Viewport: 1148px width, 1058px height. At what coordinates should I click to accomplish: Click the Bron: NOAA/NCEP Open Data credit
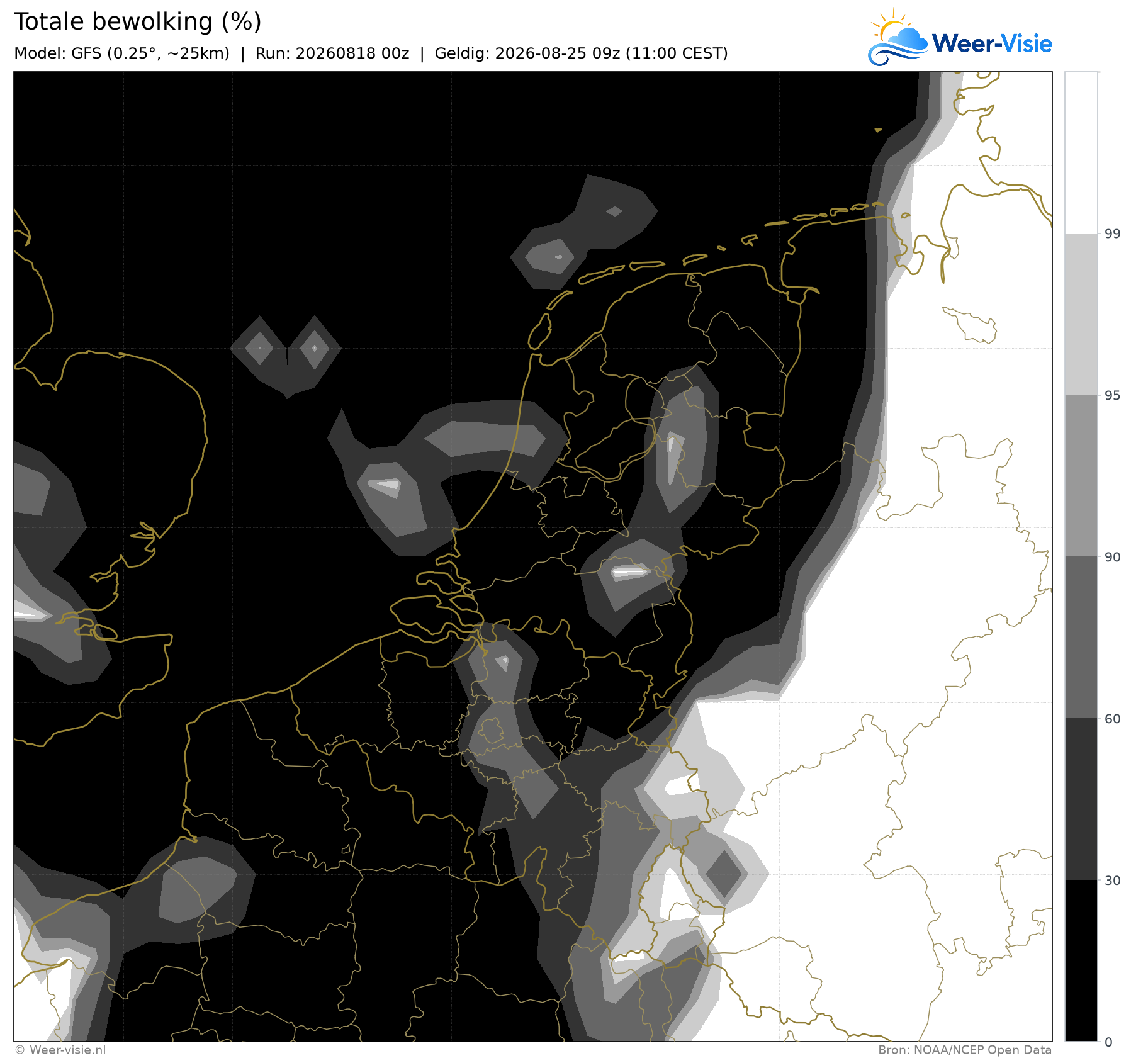pos(965,1050)
